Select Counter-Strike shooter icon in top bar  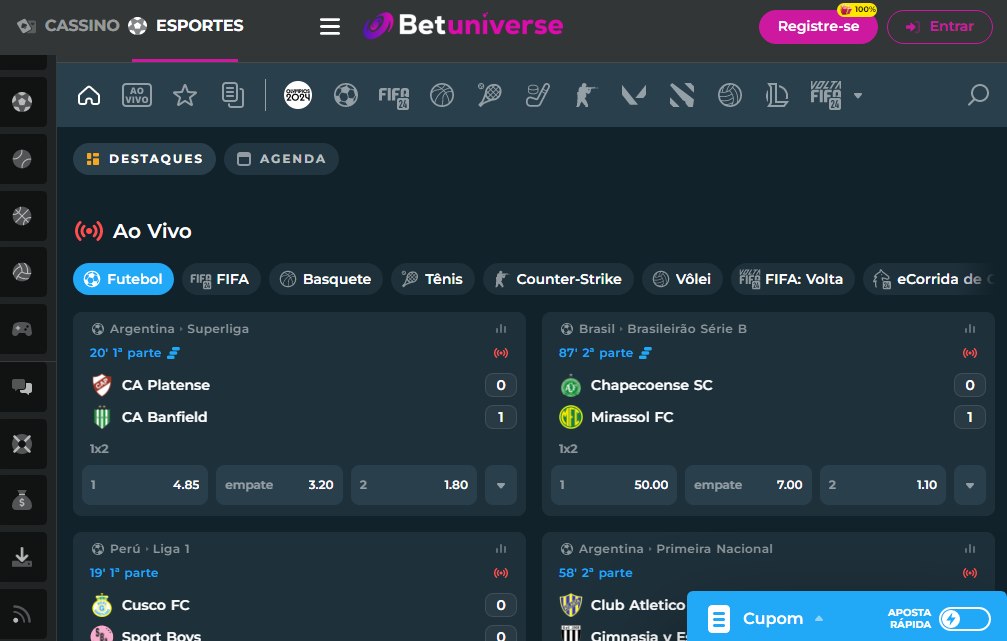pyautogui.click(x=584, y=95)
